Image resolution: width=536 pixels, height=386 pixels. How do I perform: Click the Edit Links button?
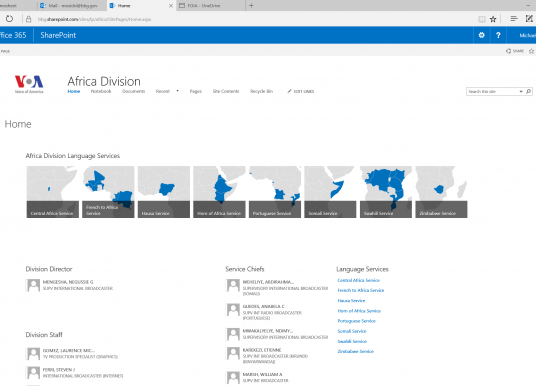coord(300,91)
